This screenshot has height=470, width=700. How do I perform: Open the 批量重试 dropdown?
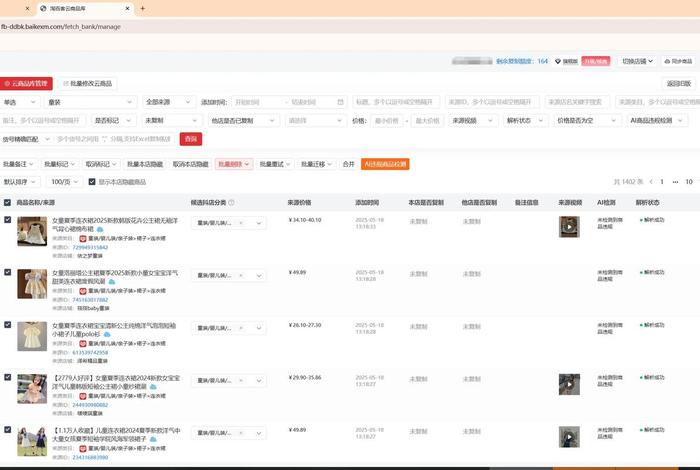[x=275, y=164]
